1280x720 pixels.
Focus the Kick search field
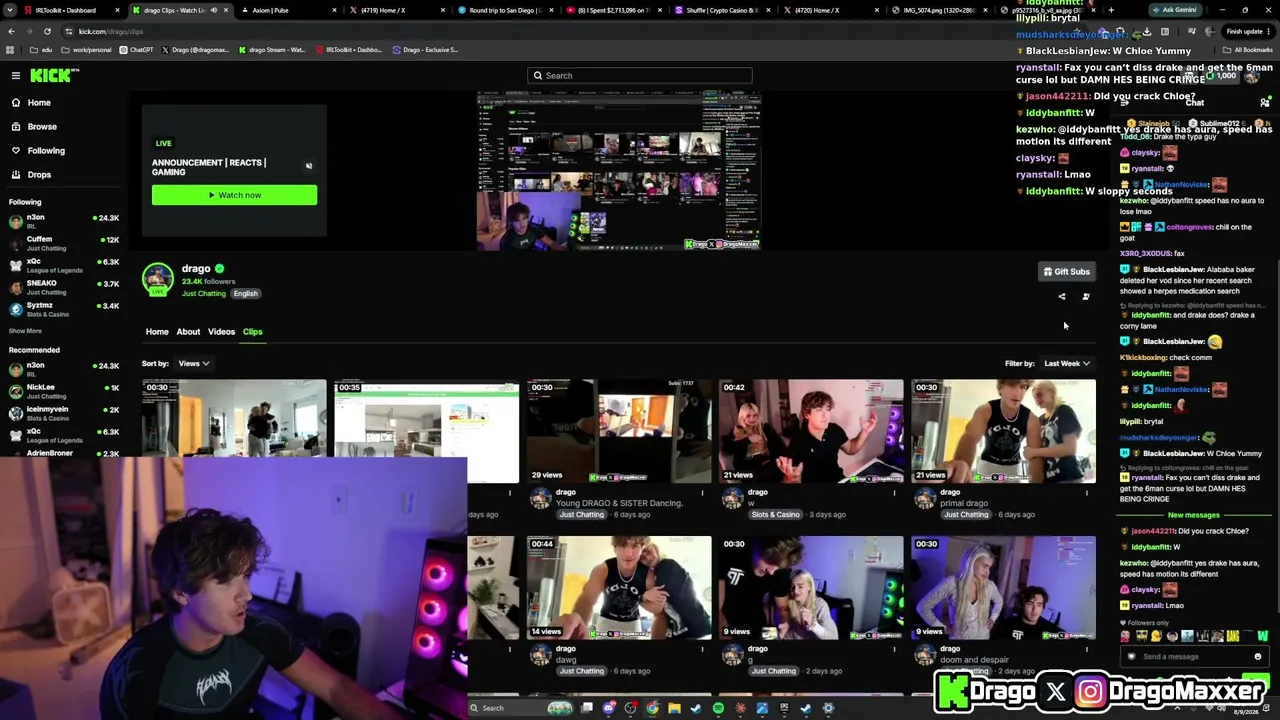coord(640,76)
